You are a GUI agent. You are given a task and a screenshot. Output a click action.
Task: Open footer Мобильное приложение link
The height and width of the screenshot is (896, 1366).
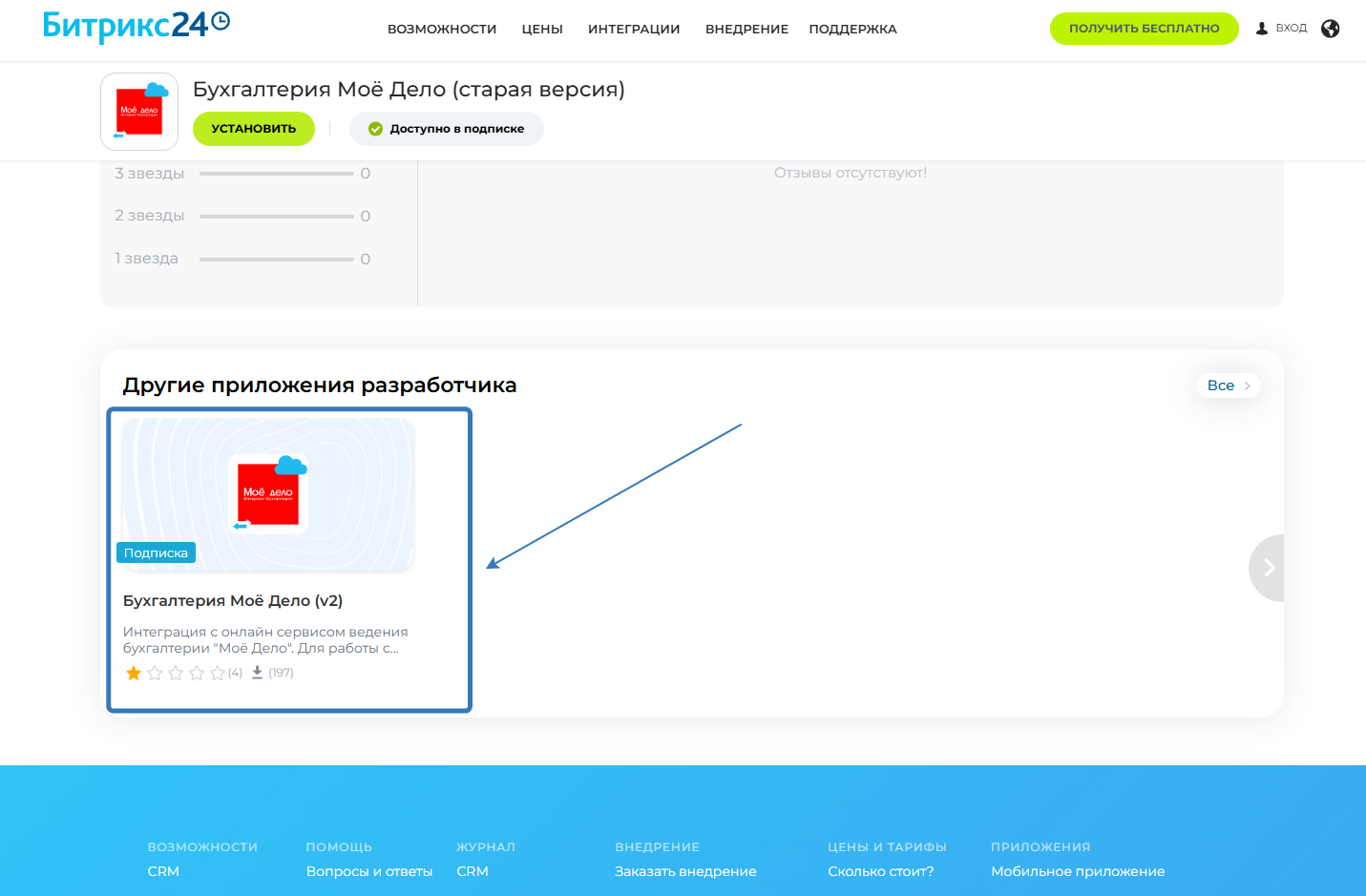pyautogui.click(x=1078, y=871)
